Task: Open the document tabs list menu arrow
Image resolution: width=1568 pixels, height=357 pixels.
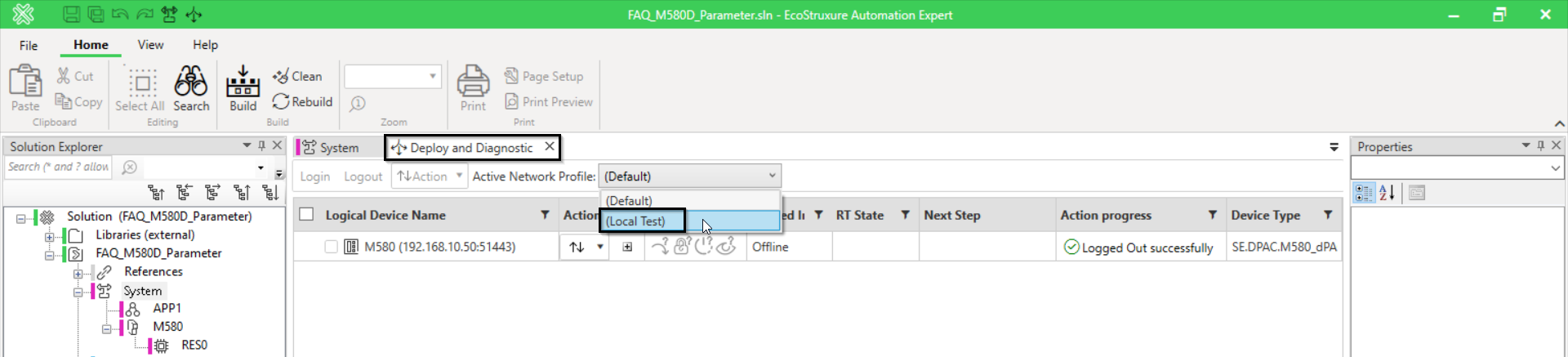Action: (1334, 147)
